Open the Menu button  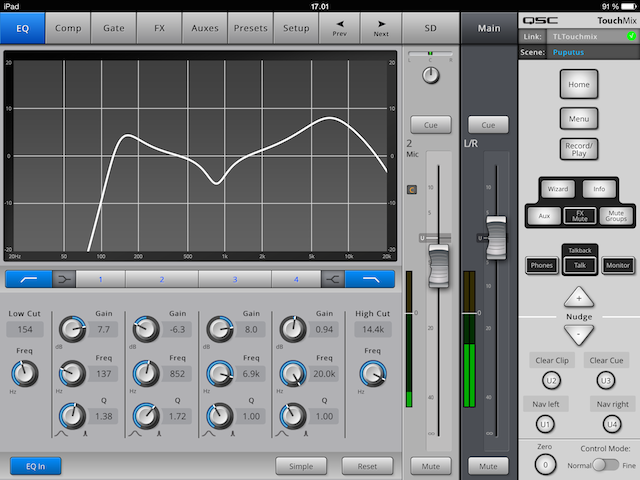(579, 119)
